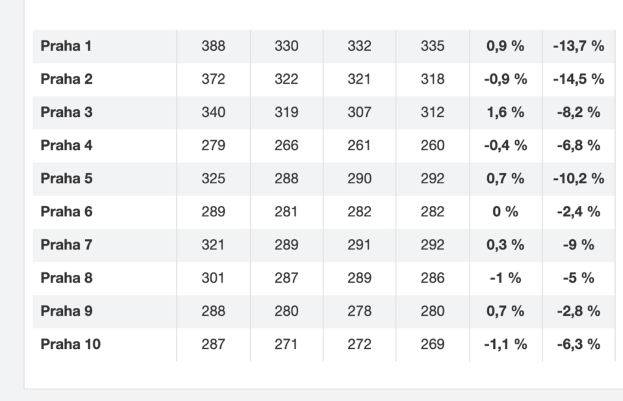Viewport: 623px width, 401px height.
Task: Click the 0 % cell in Praha 6 row
Action: (x=505, y=211)
